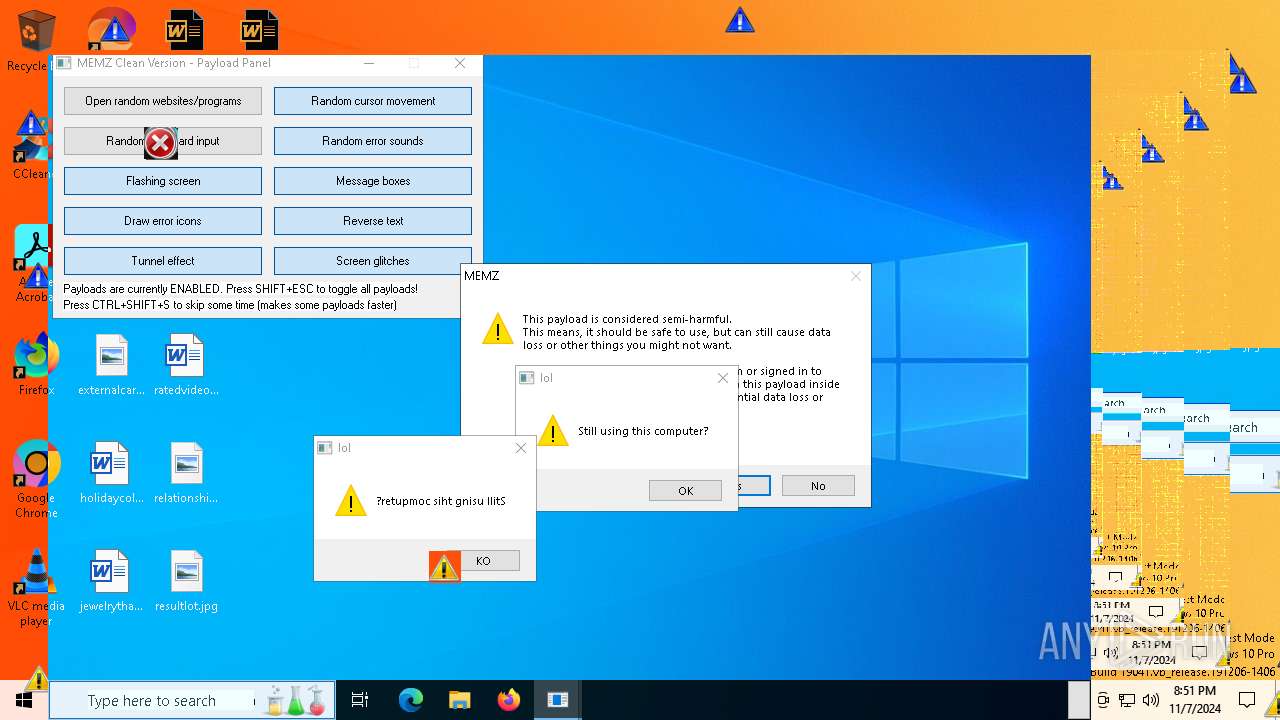This screenshot has height=720, width=1280.
Task: Click 'Press CTRL+SHIFT+S to skip some time' text
Action: (230, 305)
